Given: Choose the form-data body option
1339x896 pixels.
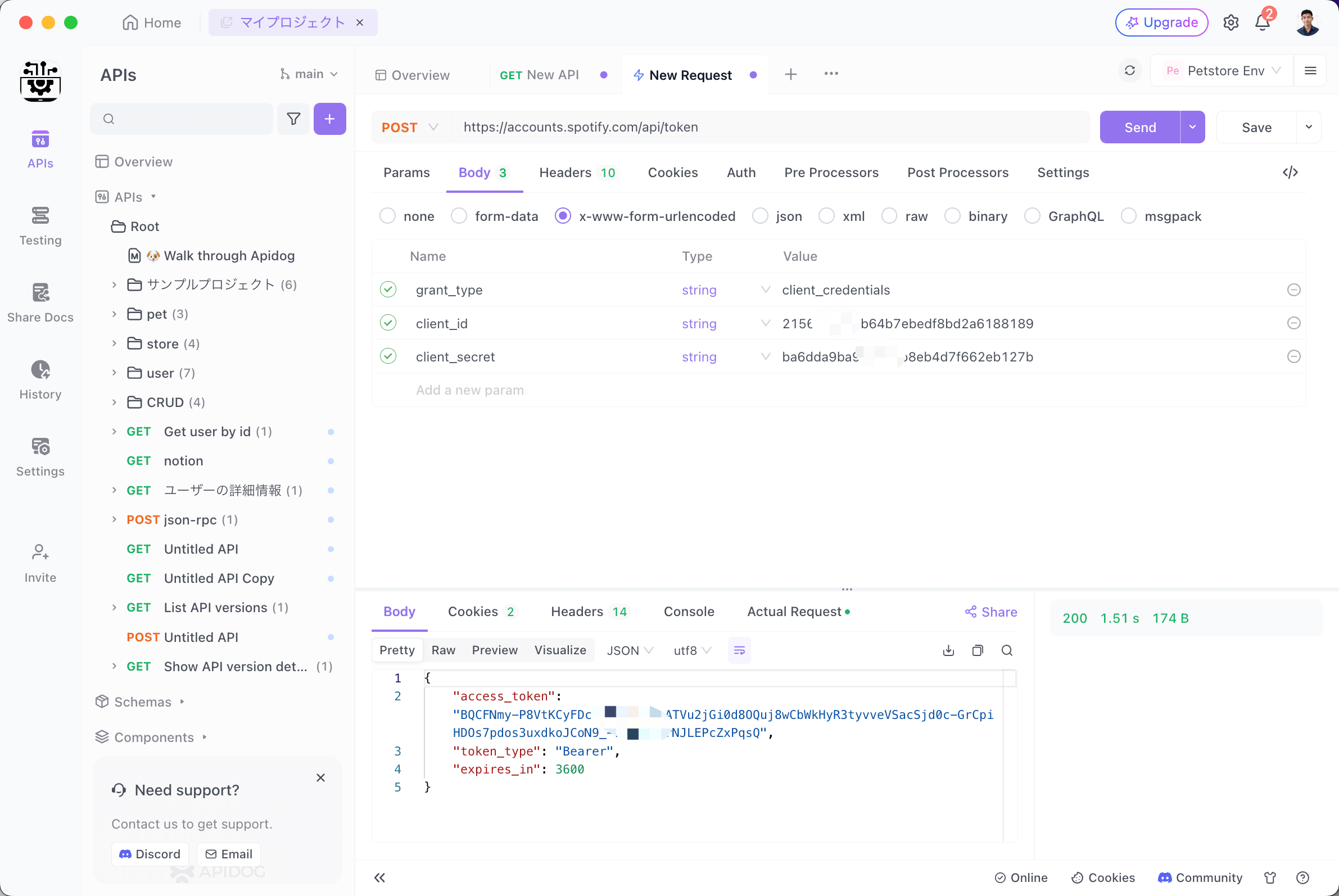Looking at the screenshot, I should point(459,216).
